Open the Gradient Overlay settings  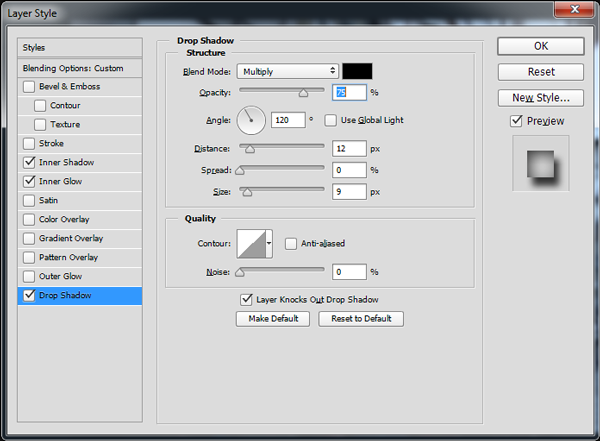[x=70, y=238]
